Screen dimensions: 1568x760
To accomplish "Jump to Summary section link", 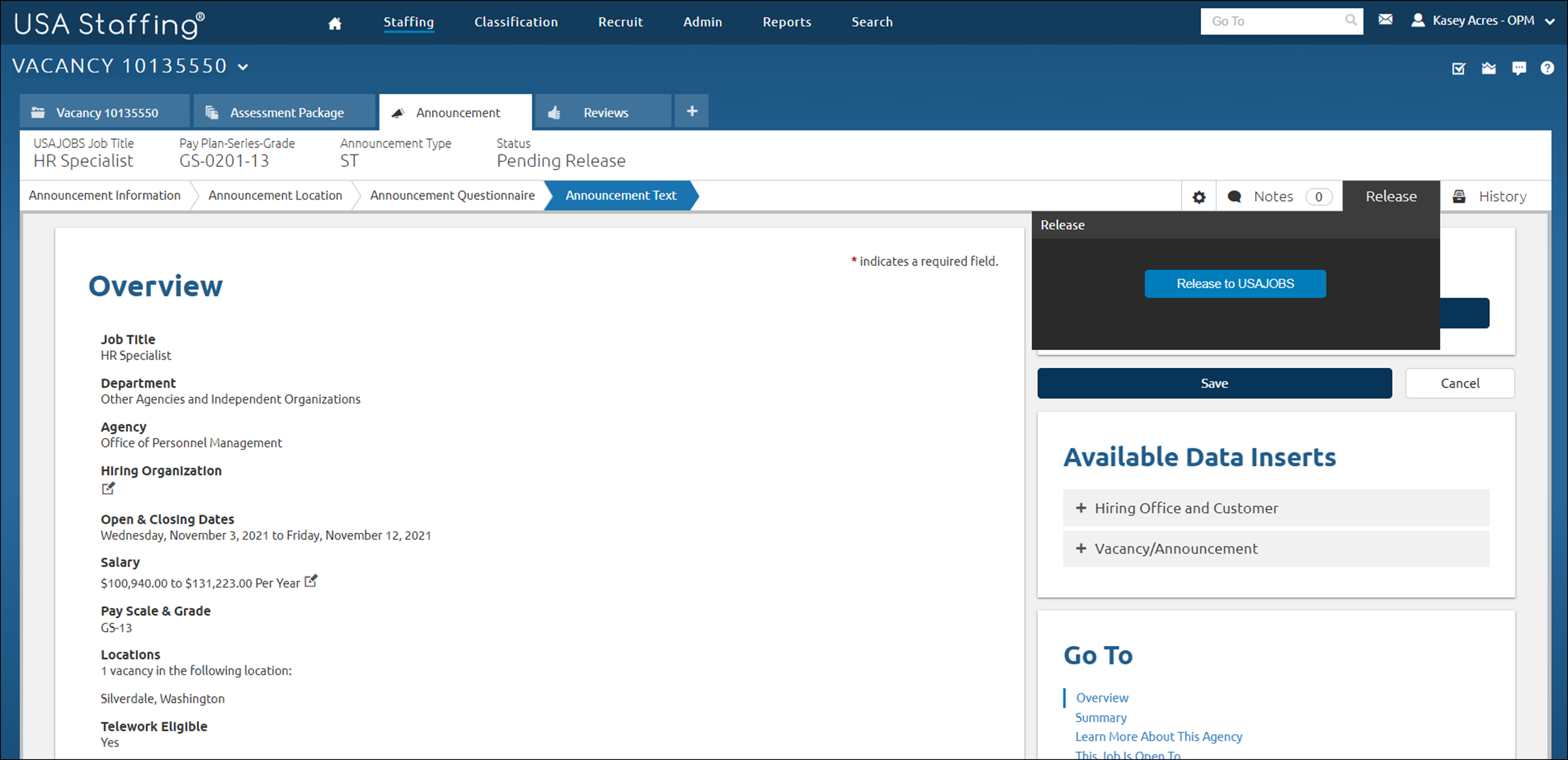I will [x=1101, y=717].
